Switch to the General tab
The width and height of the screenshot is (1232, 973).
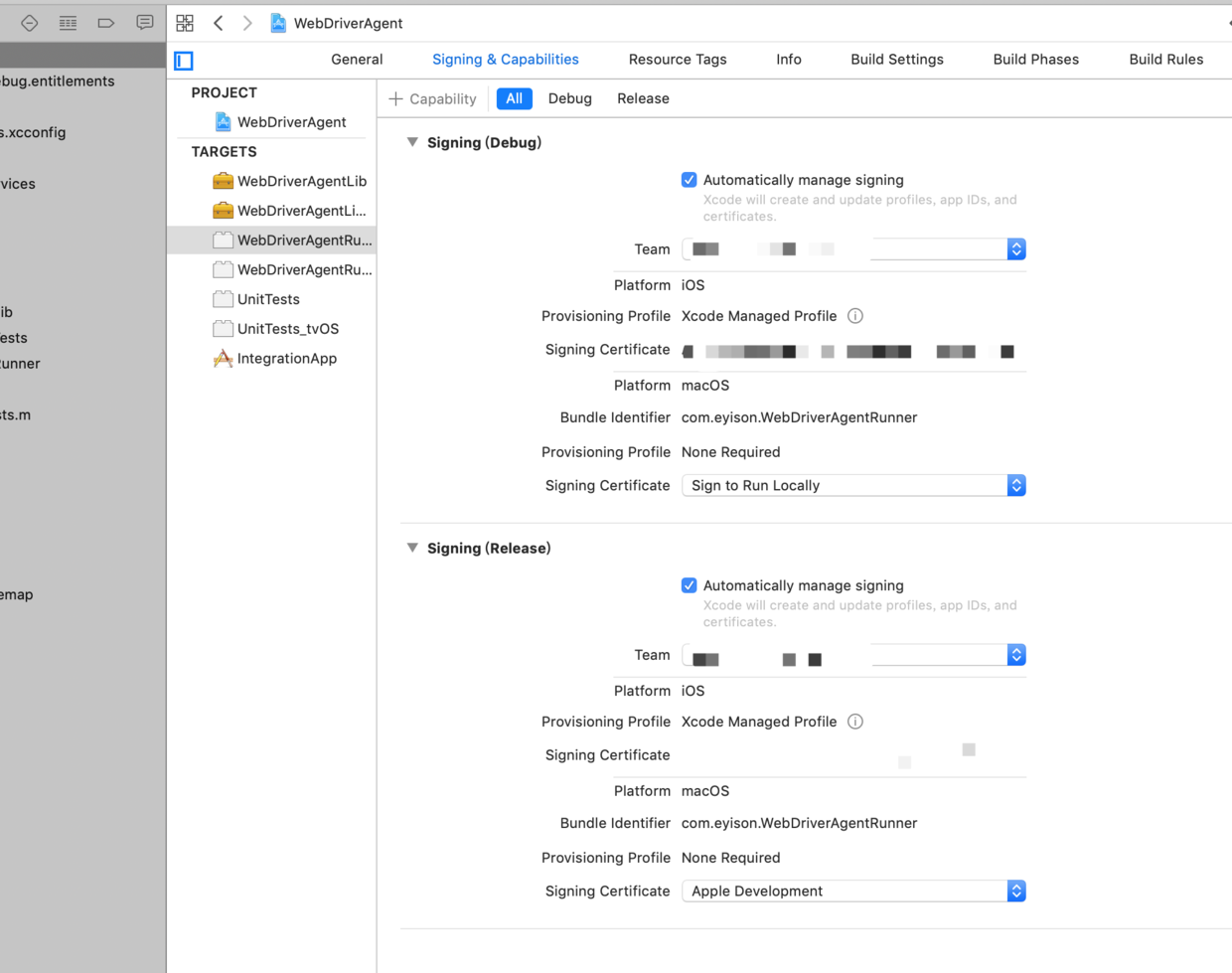coord(357,60)
